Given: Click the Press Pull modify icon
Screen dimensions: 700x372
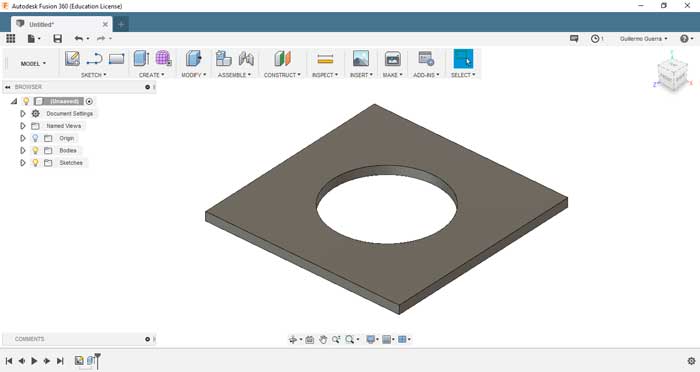Looking at the screenshot, I should [193, 59].
